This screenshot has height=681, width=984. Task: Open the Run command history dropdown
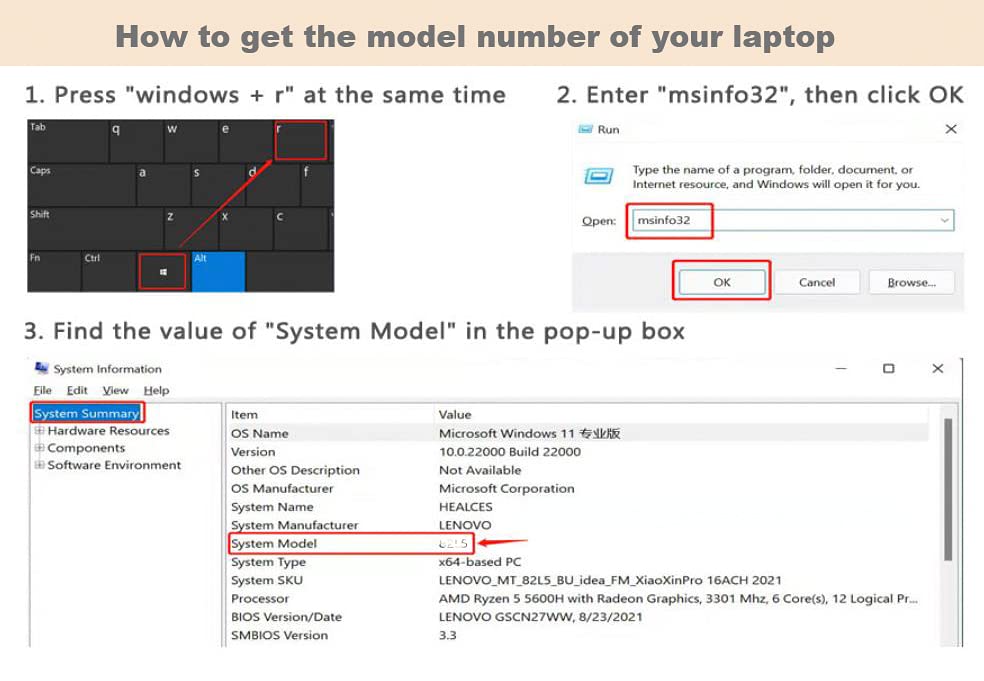(944, 220)
